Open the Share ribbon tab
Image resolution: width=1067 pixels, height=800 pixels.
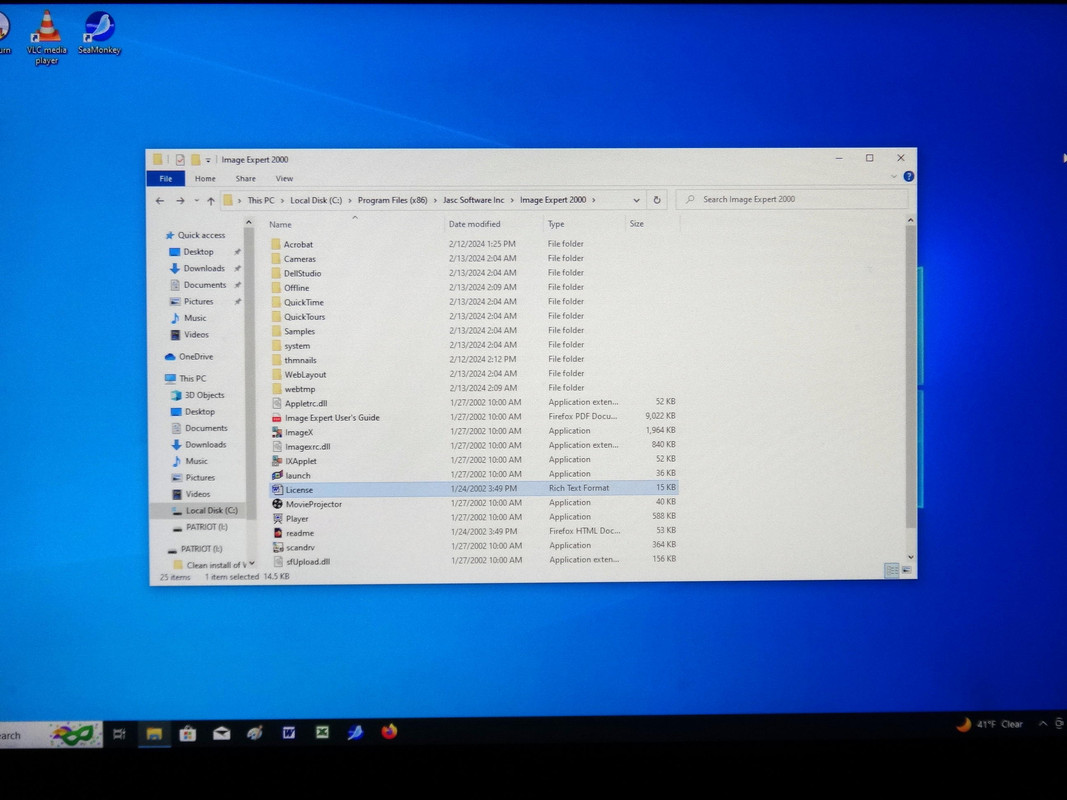pyautogui.click(x=246, y=178)
